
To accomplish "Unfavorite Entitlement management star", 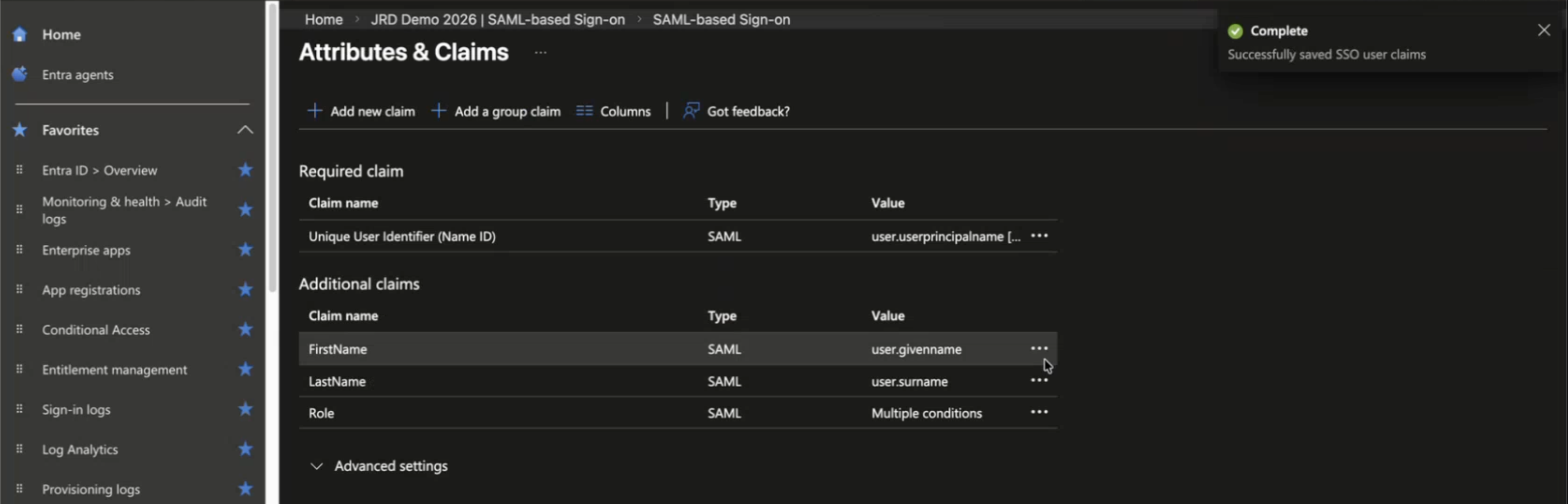I will tap(245, 369).
